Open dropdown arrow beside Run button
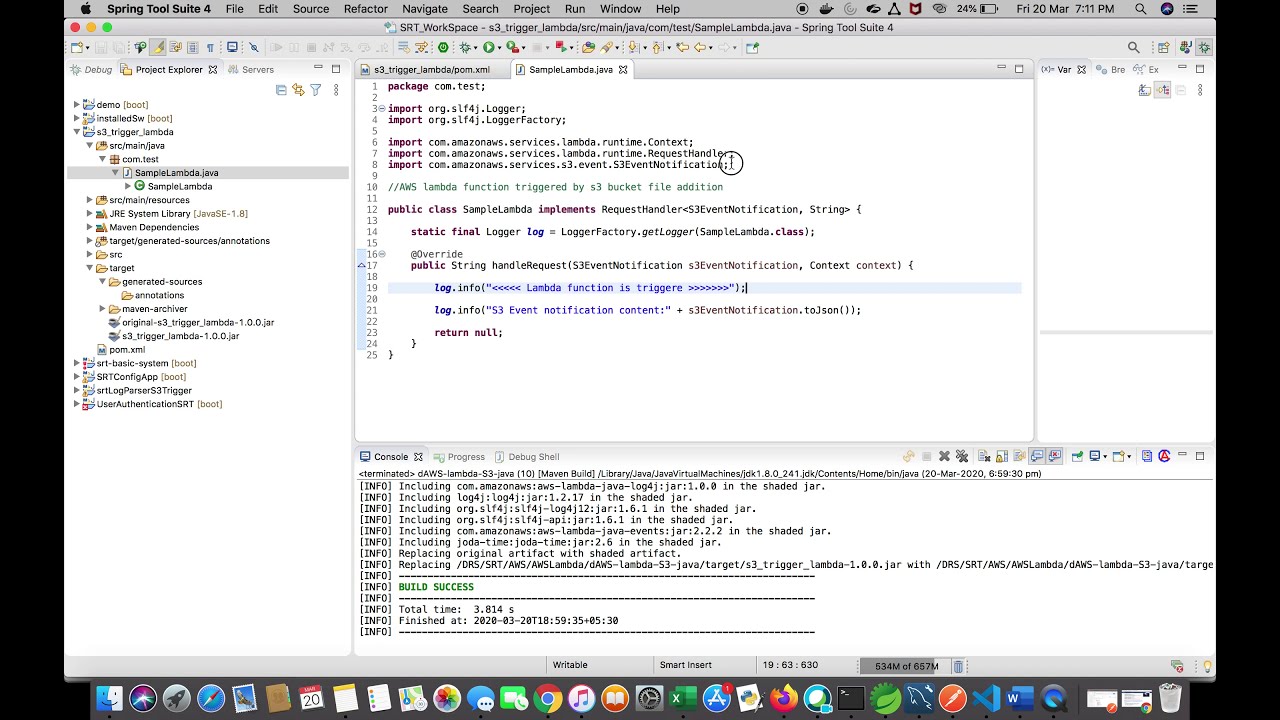Screen dimensions: 1280x720 (499, 47)
